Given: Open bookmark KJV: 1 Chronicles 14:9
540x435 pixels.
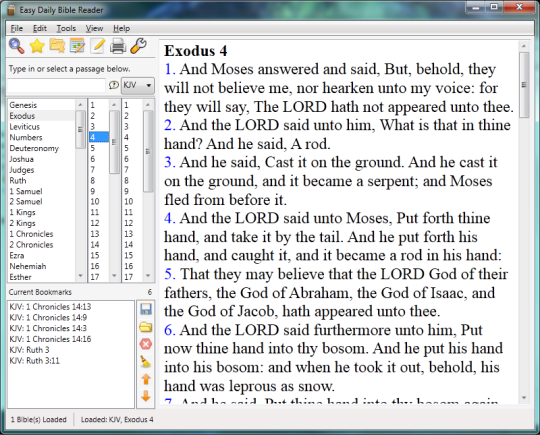Looking at the screenshot, I should point(48,317).
